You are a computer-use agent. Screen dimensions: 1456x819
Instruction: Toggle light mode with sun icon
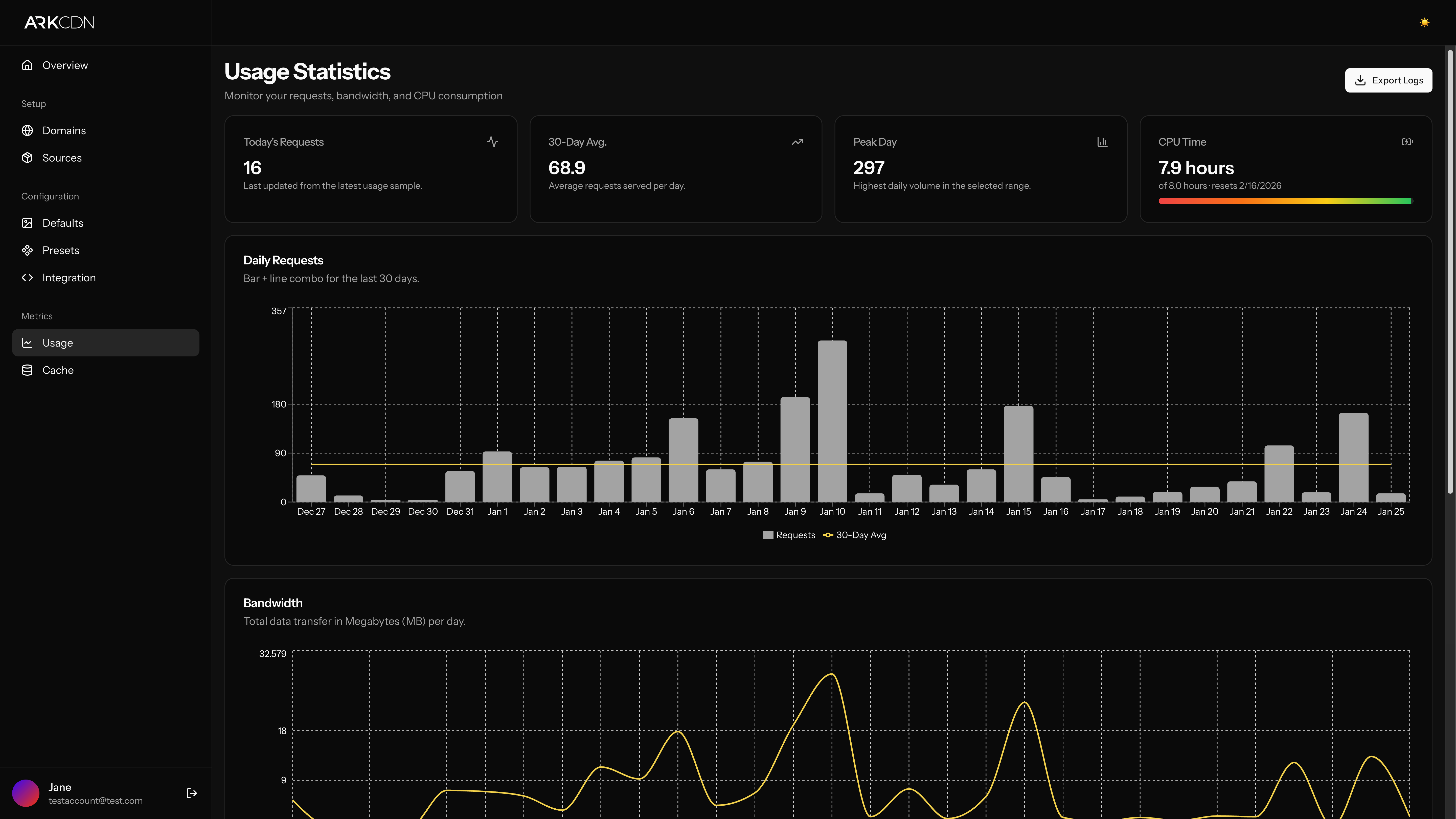(x=1424, y=22)
